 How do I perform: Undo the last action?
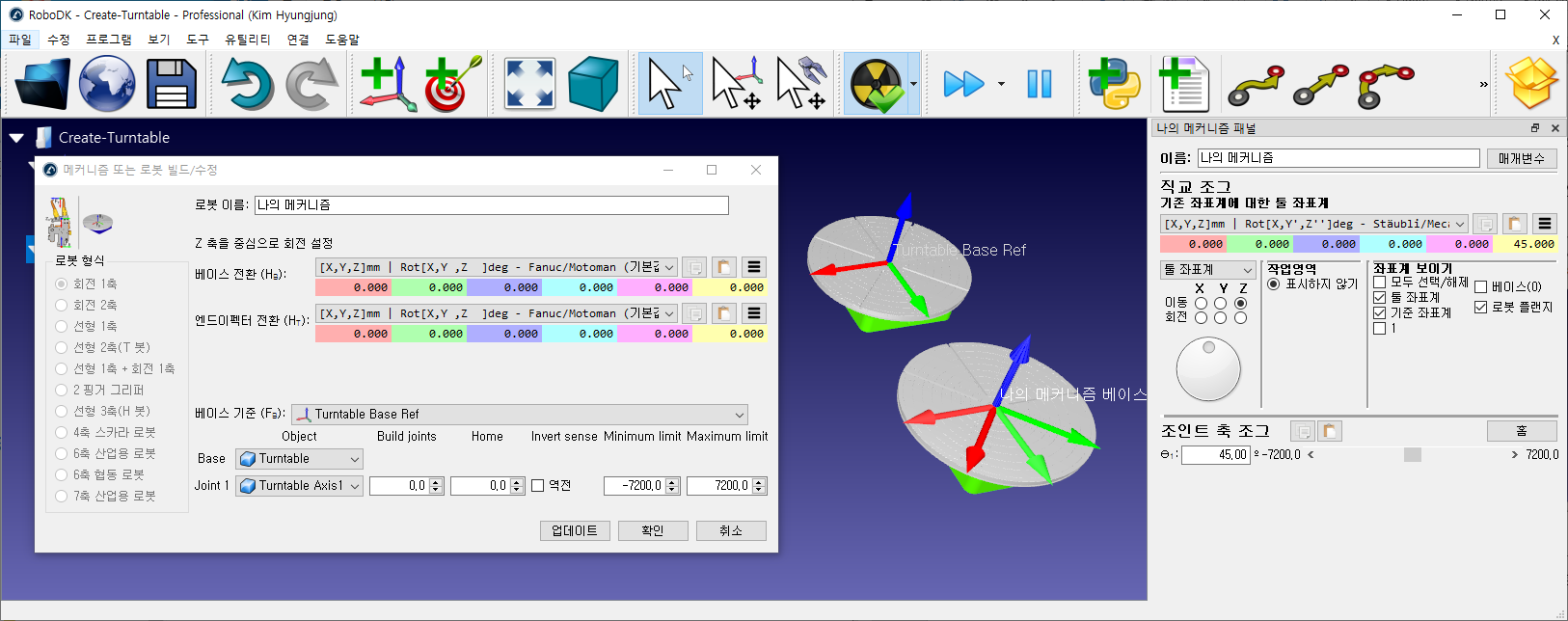[247, 84]
